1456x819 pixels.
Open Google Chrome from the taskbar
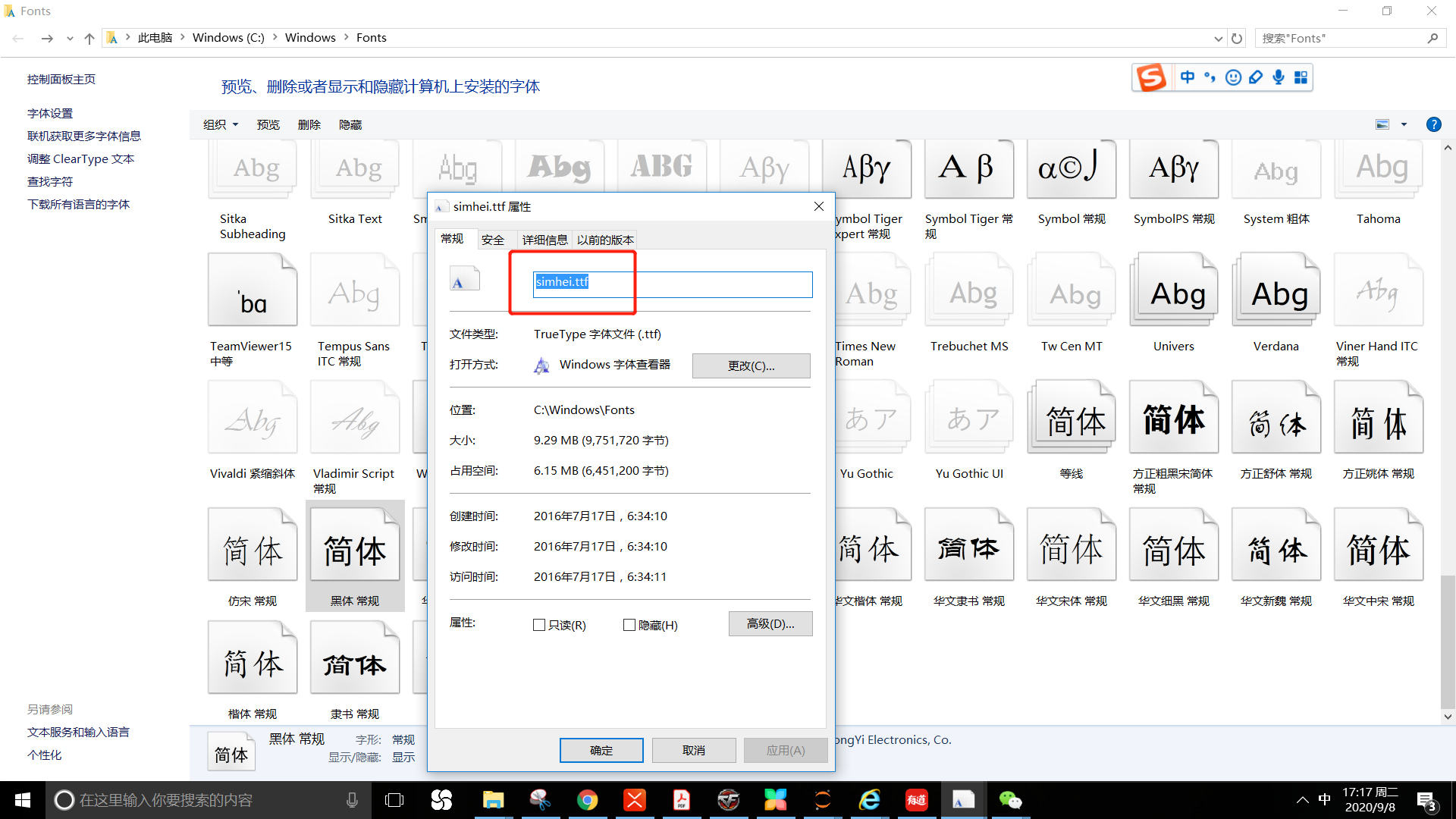click(587, 800)
